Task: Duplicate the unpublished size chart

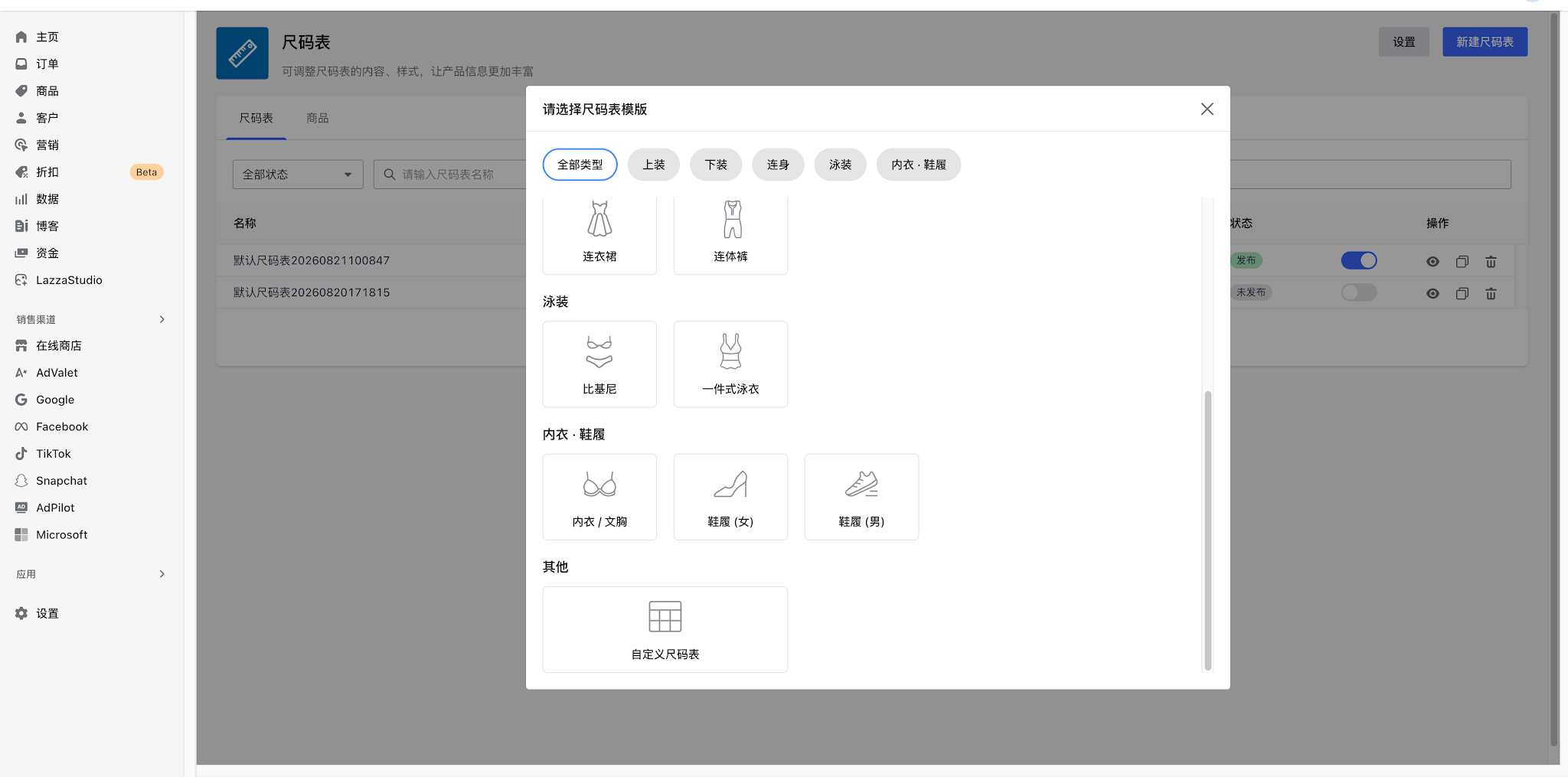Action: point(1462,293)
